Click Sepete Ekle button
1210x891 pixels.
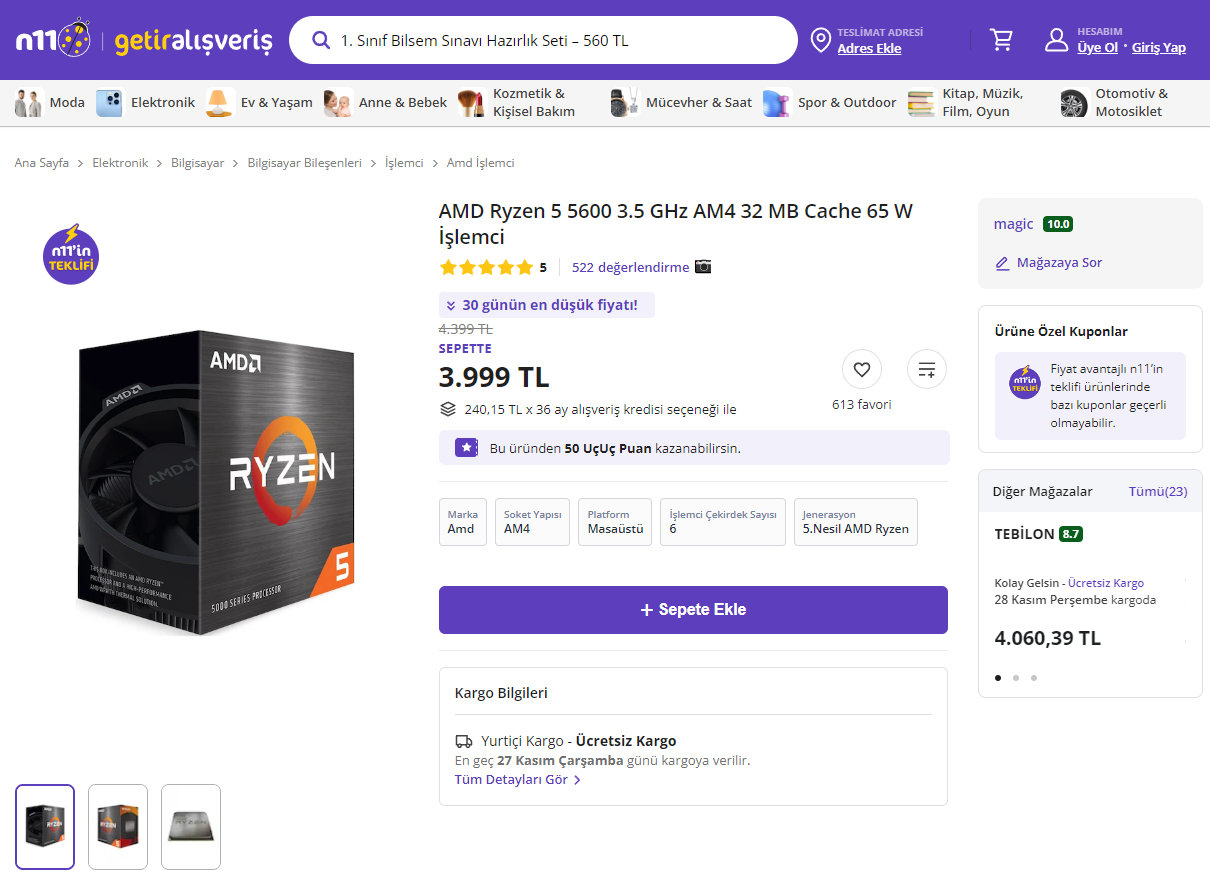pos(693,610)
